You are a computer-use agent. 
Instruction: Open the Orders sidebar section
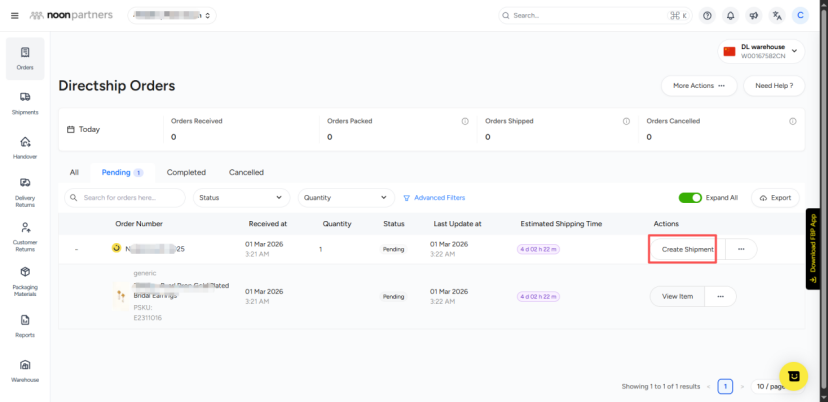tap(25, 58)
